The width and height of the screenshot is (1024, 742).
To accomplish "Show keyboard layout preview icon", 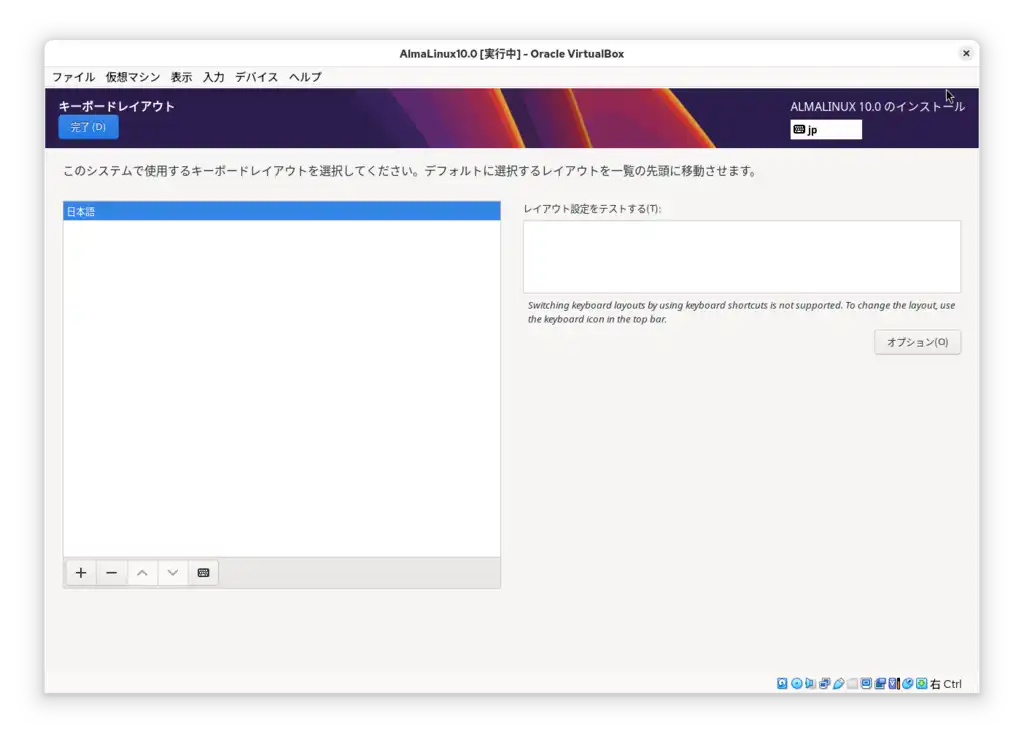I will click(x=202, y=572).
